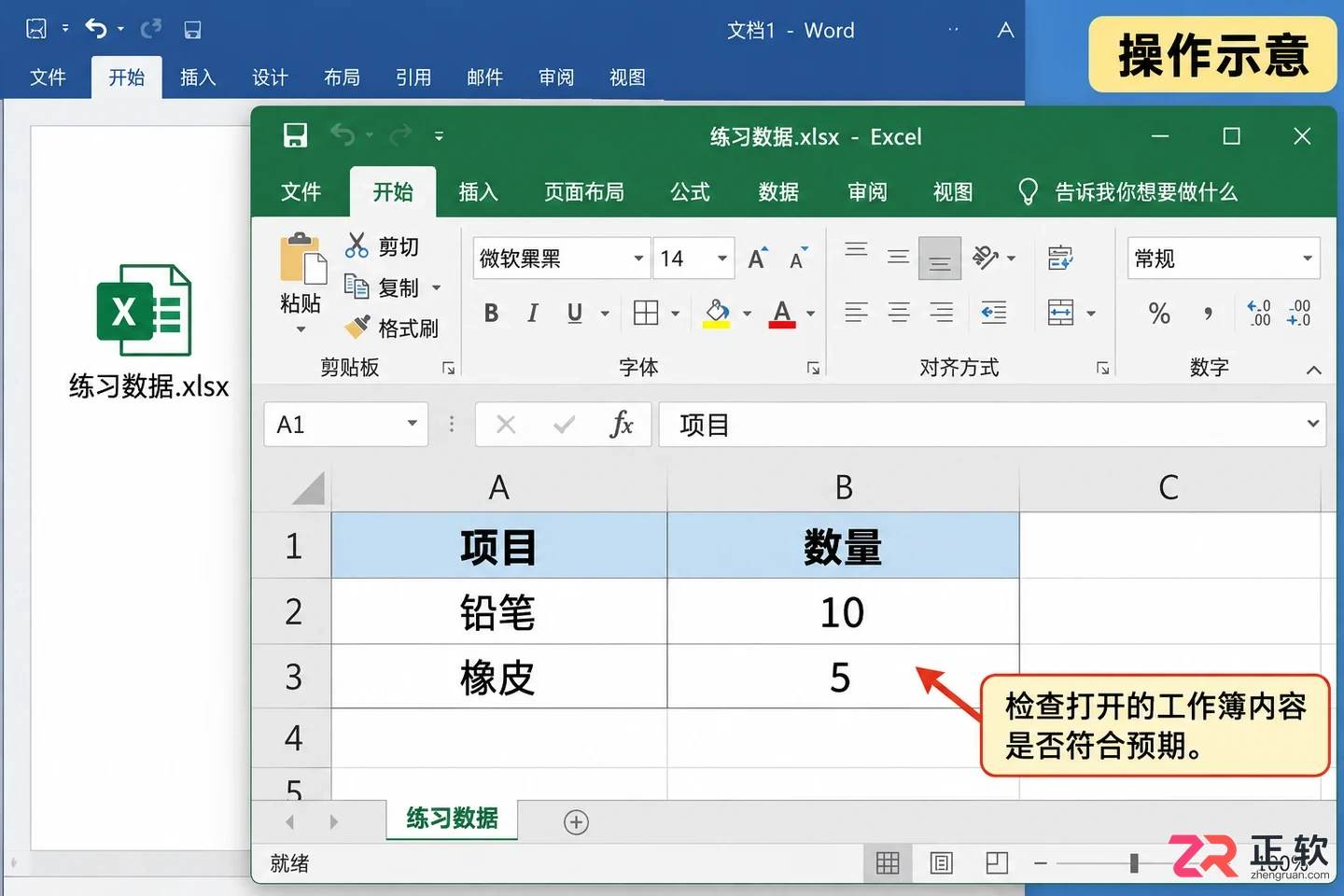The image size is (1344, 896).
Task: Open the borders dropdown arrow
Action: coord(675,314)
